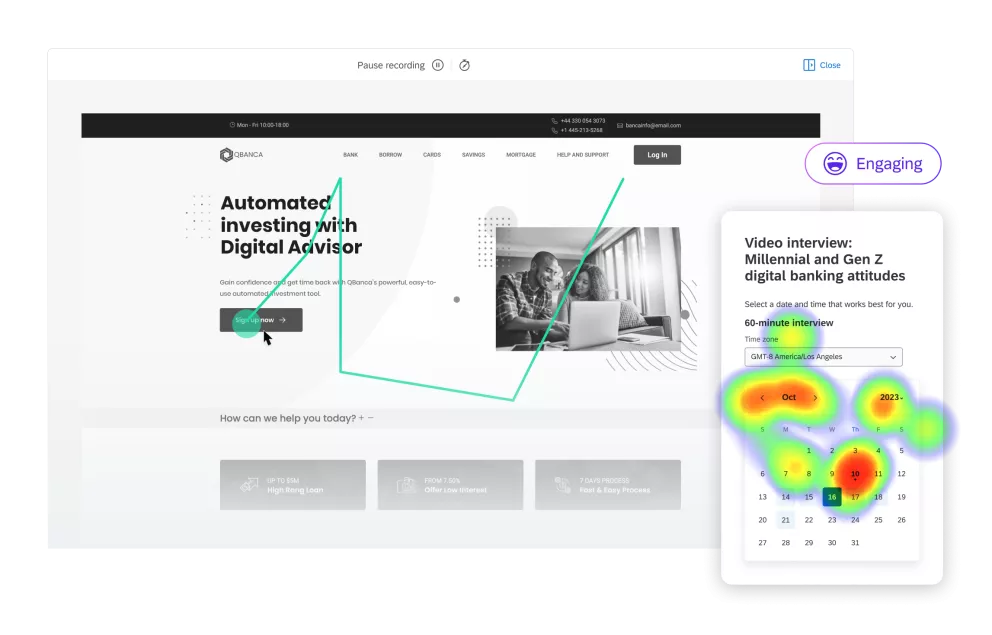Click the Offer Low Interest card

click(x=450, y=485)
